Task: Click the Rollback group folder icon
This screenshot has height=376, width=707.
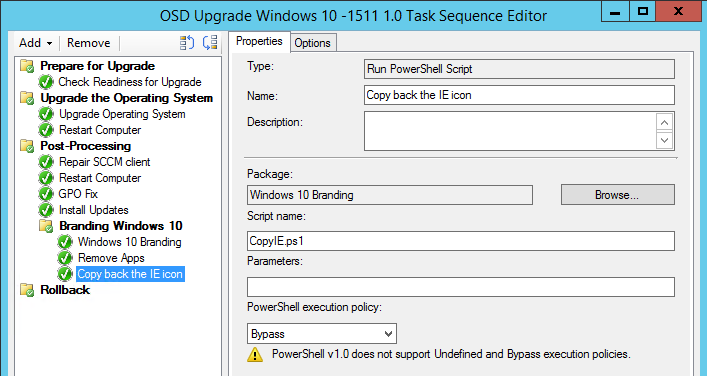Action: [27, 290]
